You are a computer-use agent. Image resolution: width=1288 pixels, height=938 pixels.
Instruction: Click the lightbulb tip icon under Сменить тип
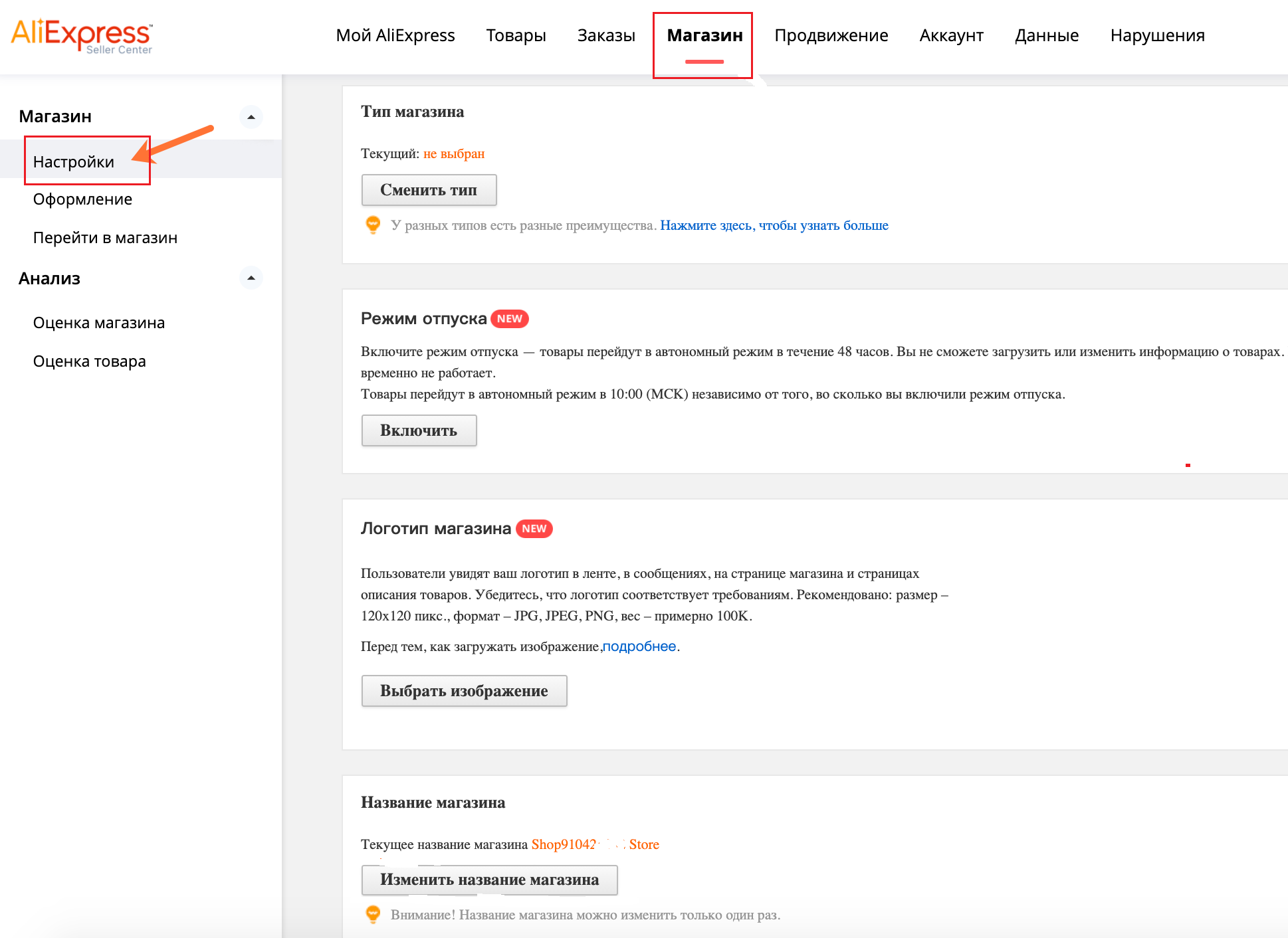tap(374, 225)
